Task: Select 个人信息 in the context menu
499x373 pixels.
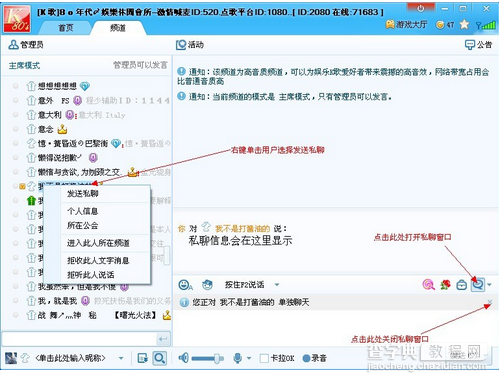Action: (82, 211)
